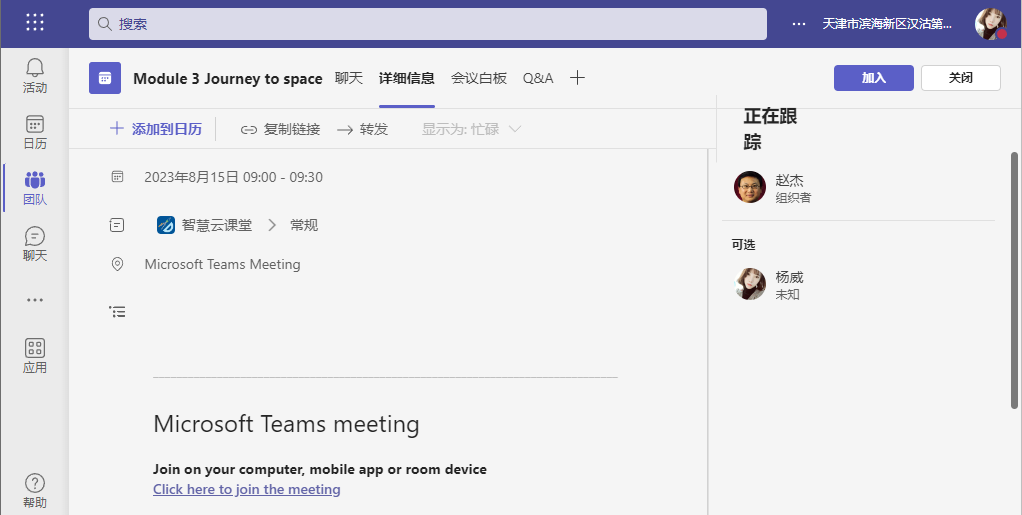The width and height of the screenshot is (1022, 515).
Task: Click the channel icon beside 智慧云课堂
Action: (117, 225)
